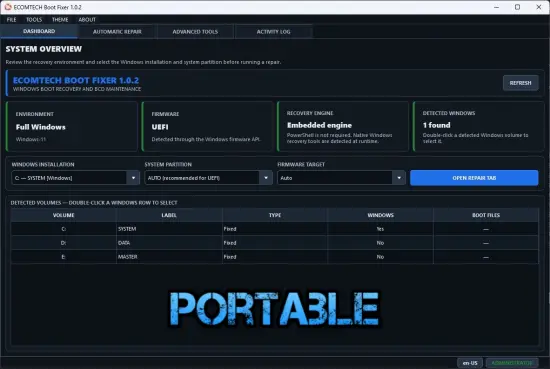Open the ABOUT menu
Screen dimensions: 550x369
87,20
